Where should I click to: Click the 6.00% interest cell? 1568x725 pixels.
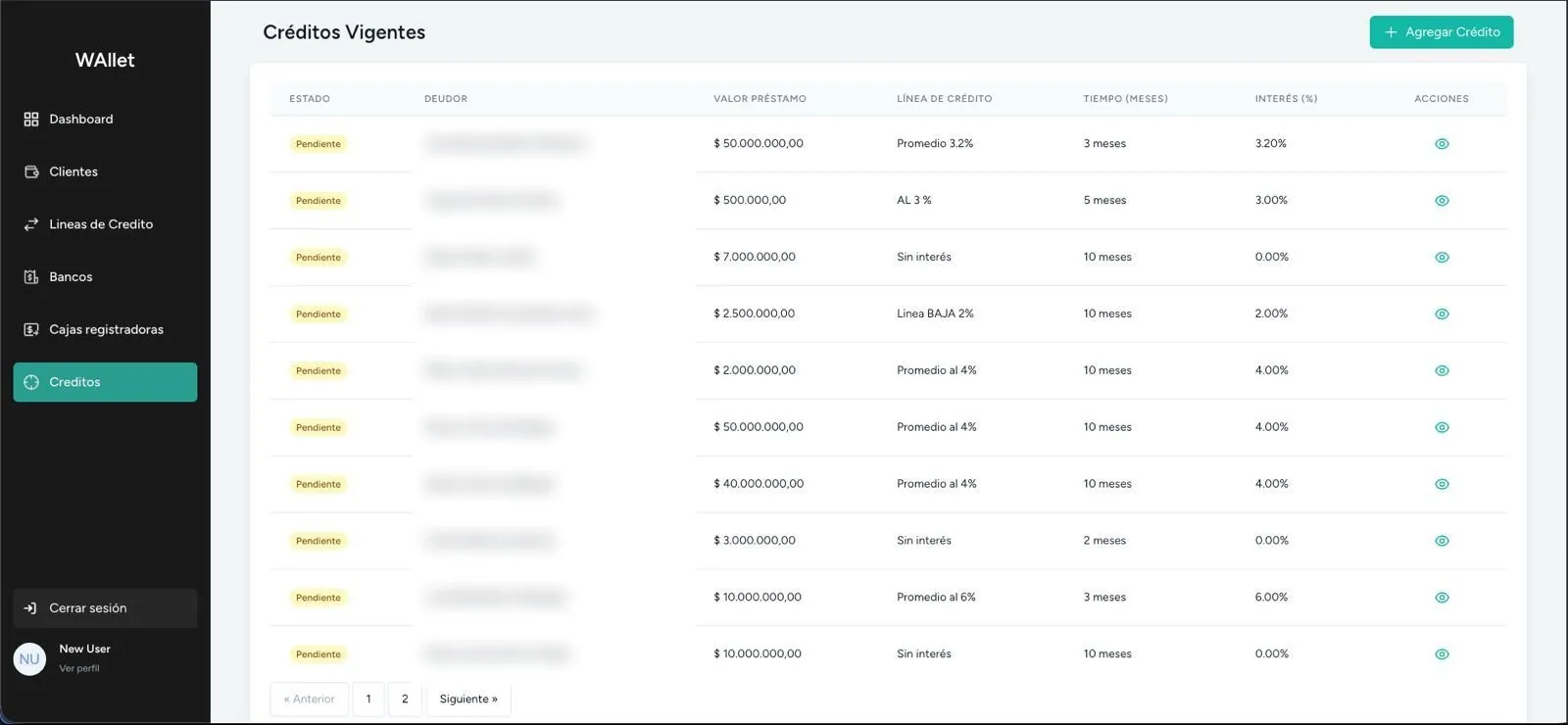pos(1271,598)
